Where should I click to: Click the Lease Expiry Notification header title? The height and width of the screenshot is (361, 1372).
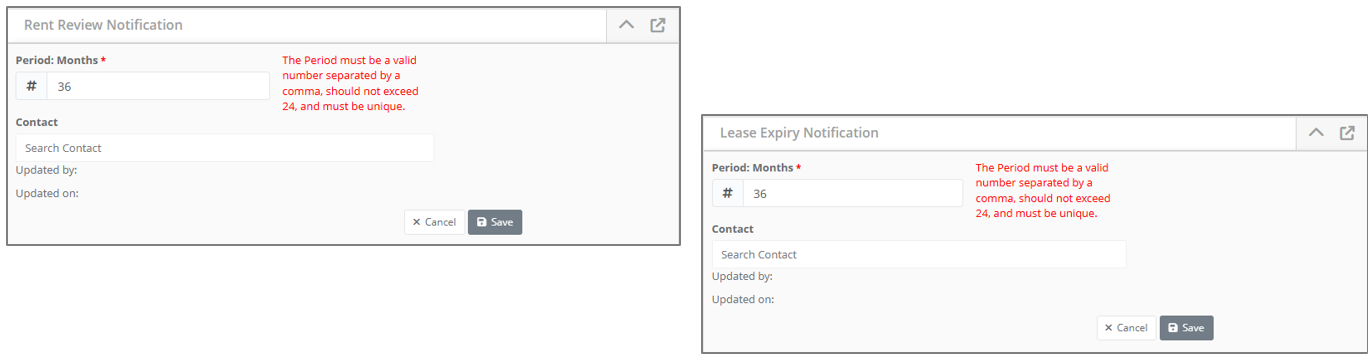tap(799, 132)
